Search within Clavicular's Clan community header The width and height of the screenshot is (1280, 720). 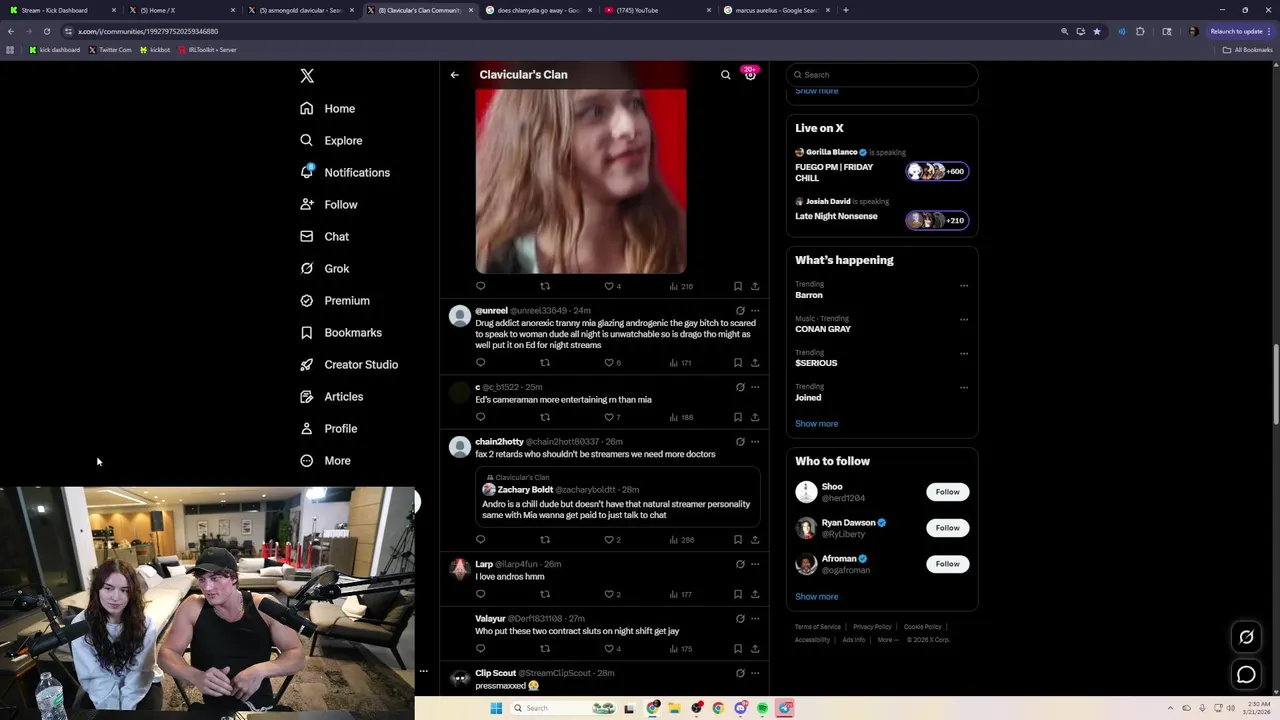(x=726, y=75)
